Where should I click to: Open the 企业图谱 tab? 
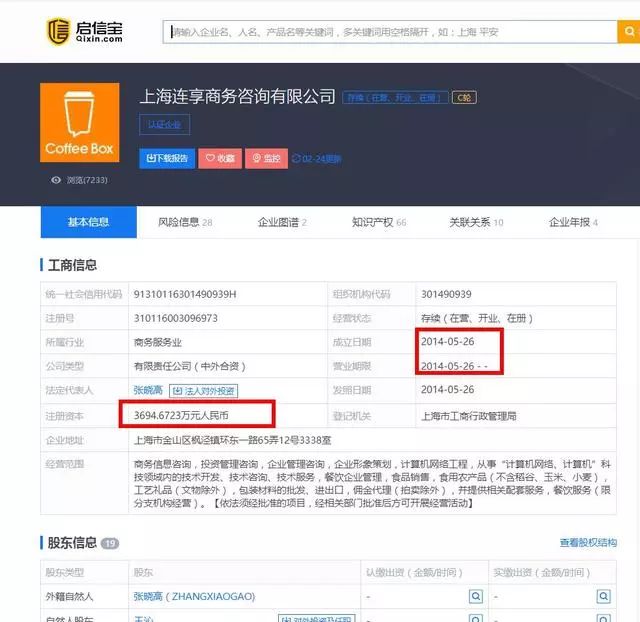click(282, 222)
